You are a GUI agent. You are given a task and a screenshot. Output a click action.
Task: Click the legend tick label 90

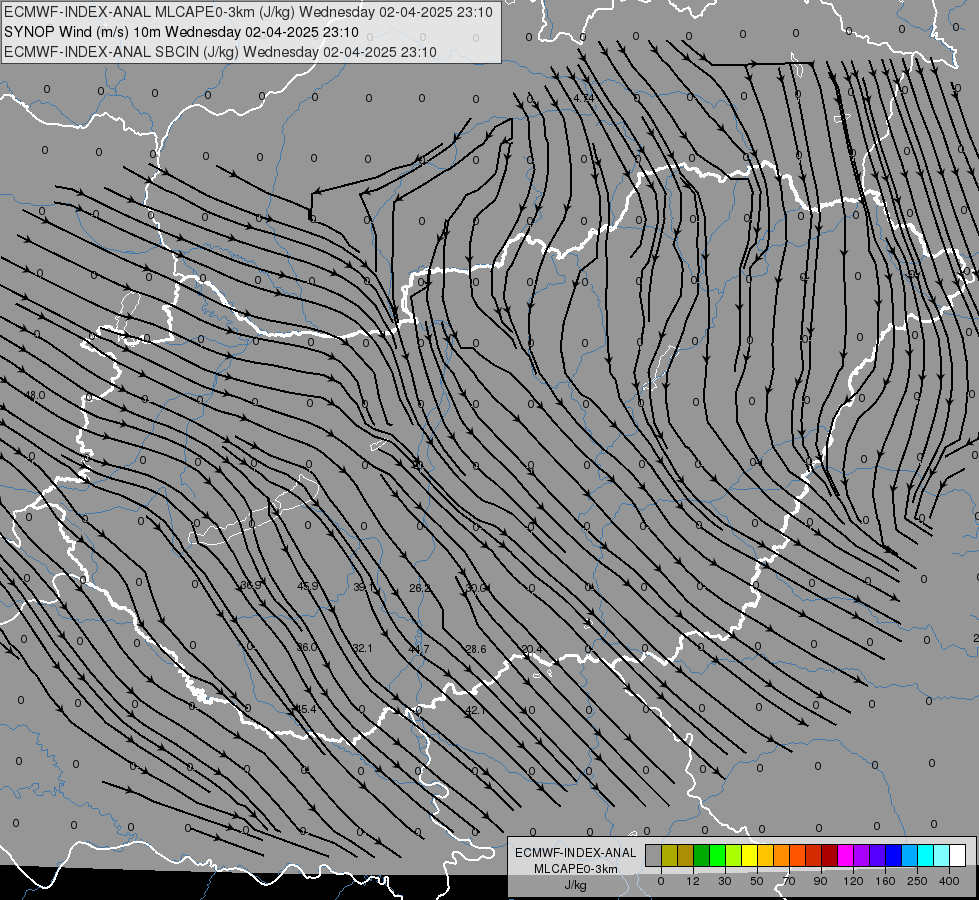pyautogui.click(x=820, y=881)
